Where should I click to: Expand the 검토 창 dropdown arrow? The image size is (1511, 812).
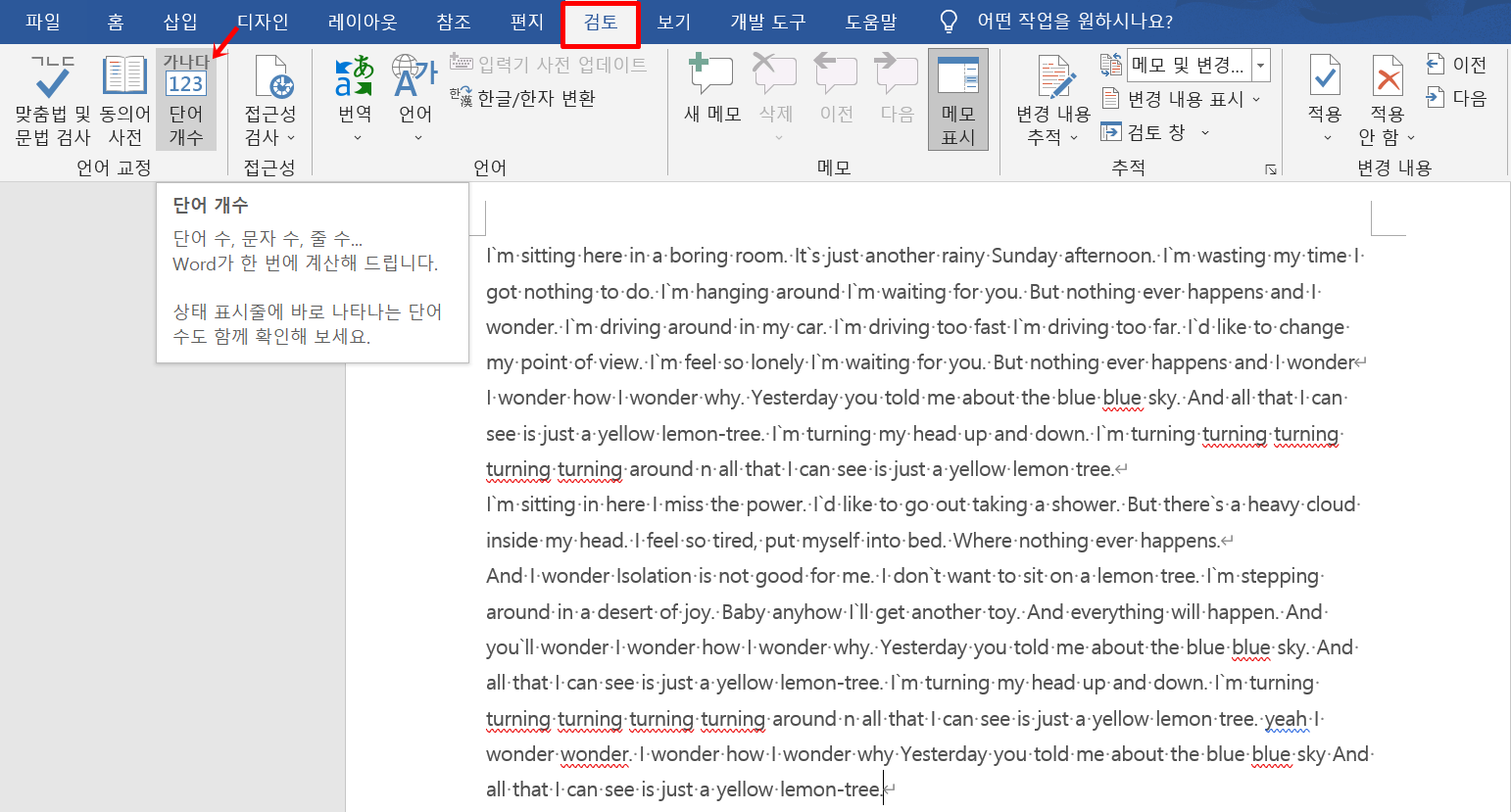(x=1205, y=132)
